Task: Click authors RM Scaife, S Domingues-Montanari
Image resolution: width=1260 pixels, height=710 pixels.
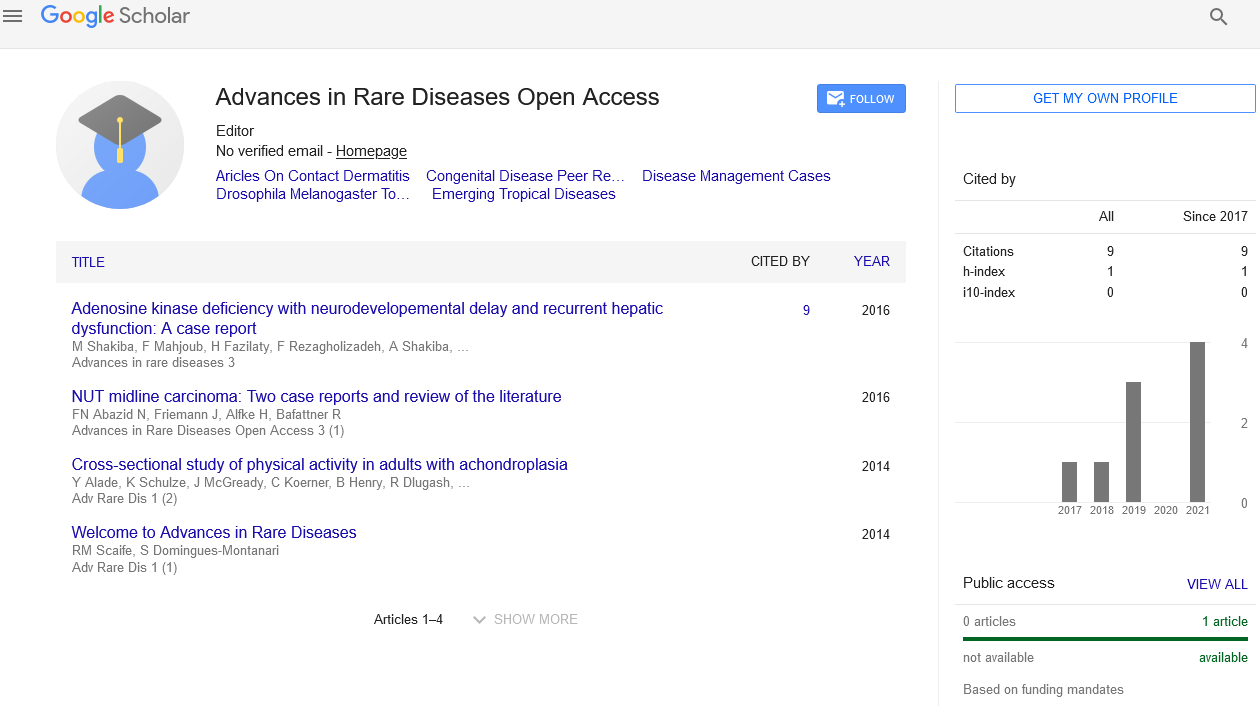Action: [175, 551]
